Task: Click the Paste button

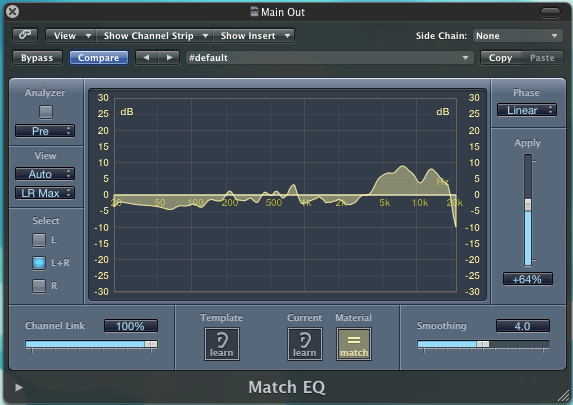Action: (x=542, y=58)
